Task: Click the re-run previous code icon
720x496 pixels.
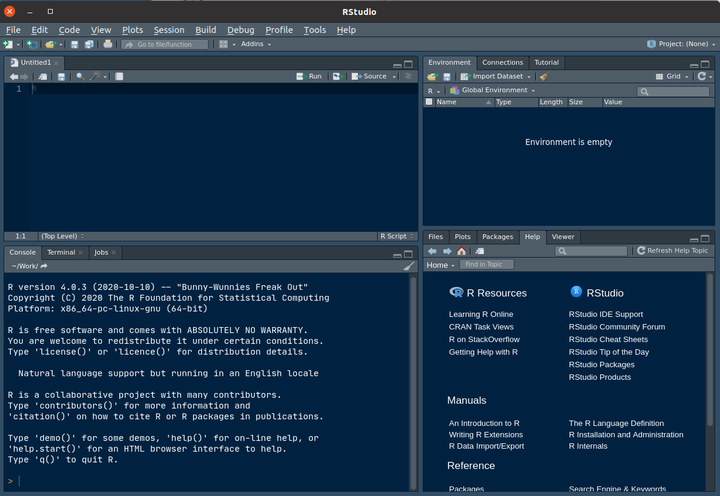Action: point(337,76)
